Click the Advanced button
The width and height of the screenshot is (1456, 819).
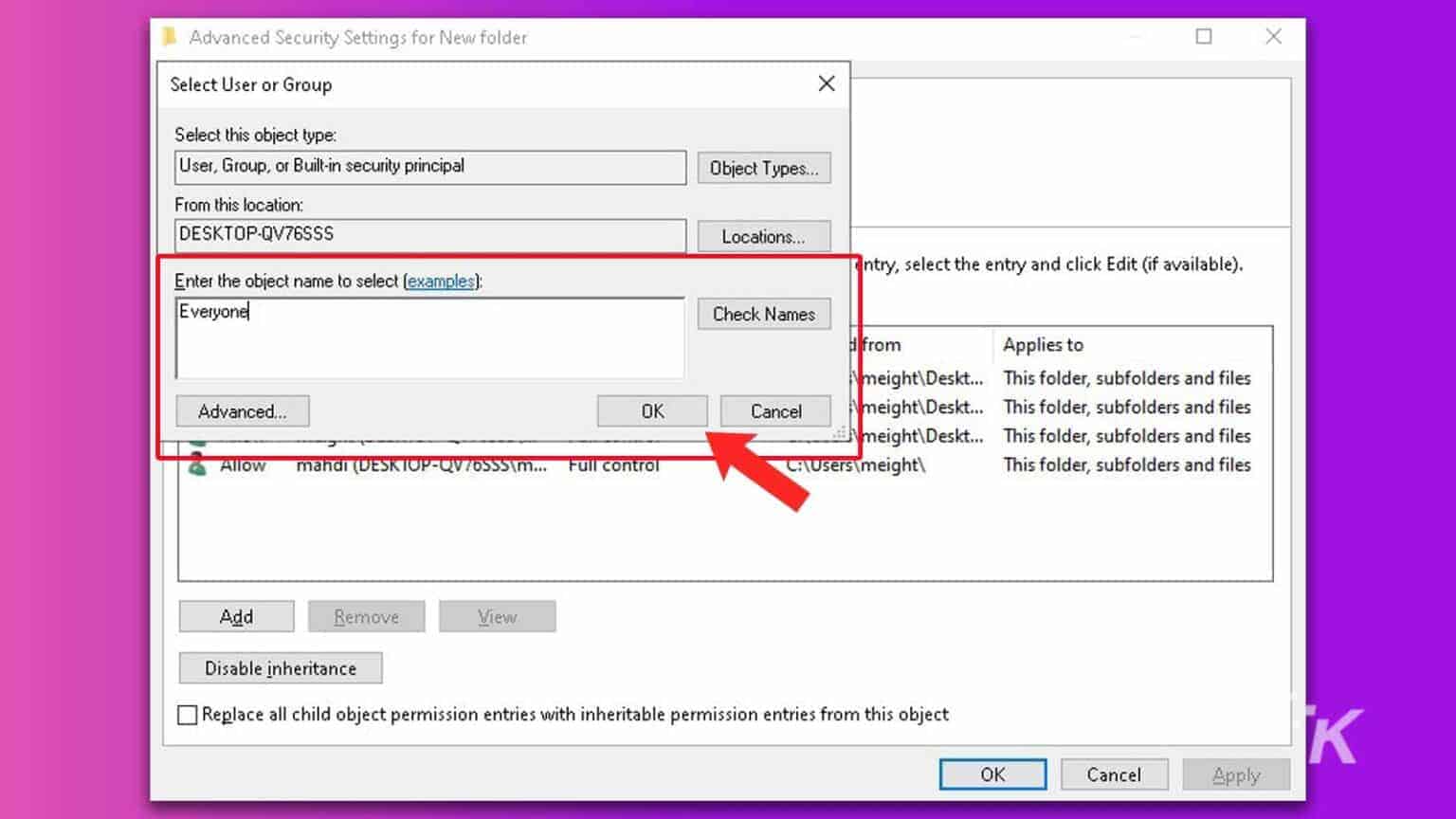coord(242,410)
